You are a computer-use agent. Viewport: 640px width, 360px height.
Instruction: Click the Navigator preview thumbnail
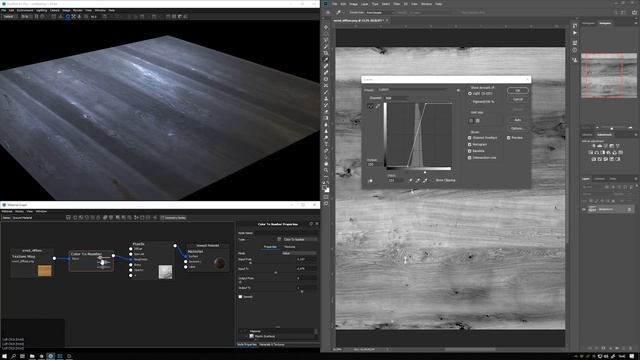pyautogui.click(x=609, y=76)
